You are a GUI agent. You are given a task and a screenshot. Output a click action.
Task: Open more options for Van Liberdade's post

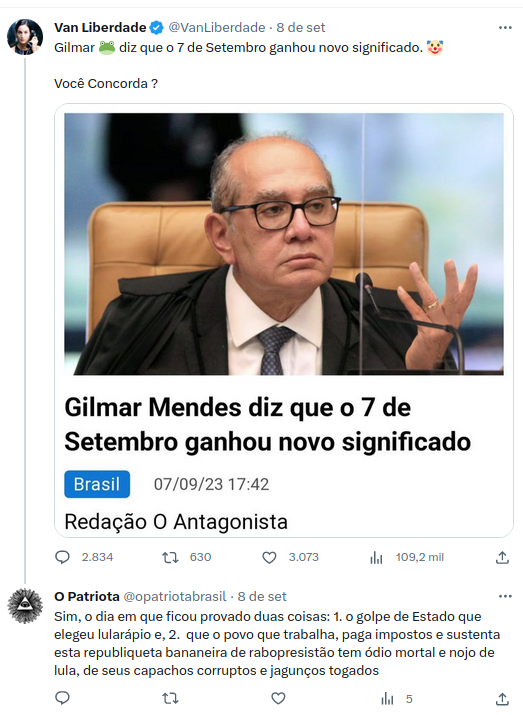[505, 28]
